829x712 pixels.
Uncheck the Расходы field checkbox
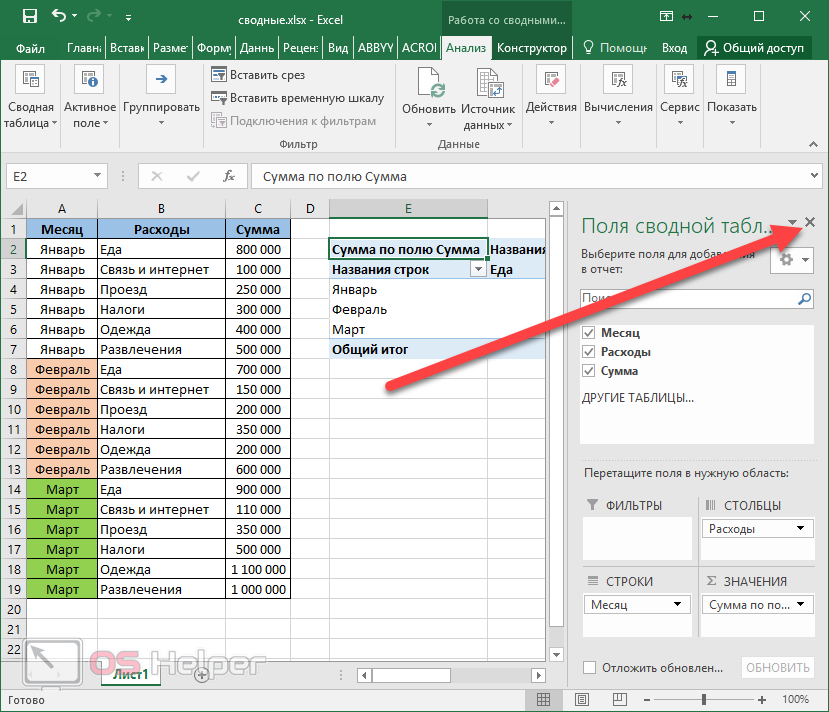[589, 352]
